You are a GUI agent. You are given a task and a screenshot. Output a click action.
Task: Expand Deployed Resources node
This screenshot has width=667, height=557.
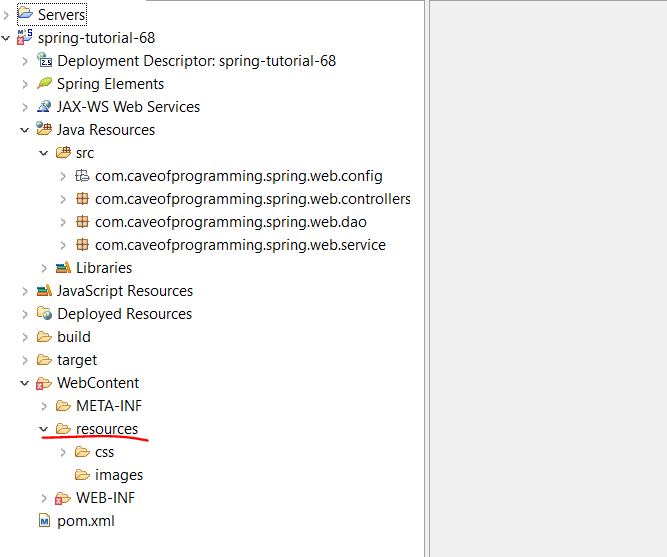click(25, 314)
